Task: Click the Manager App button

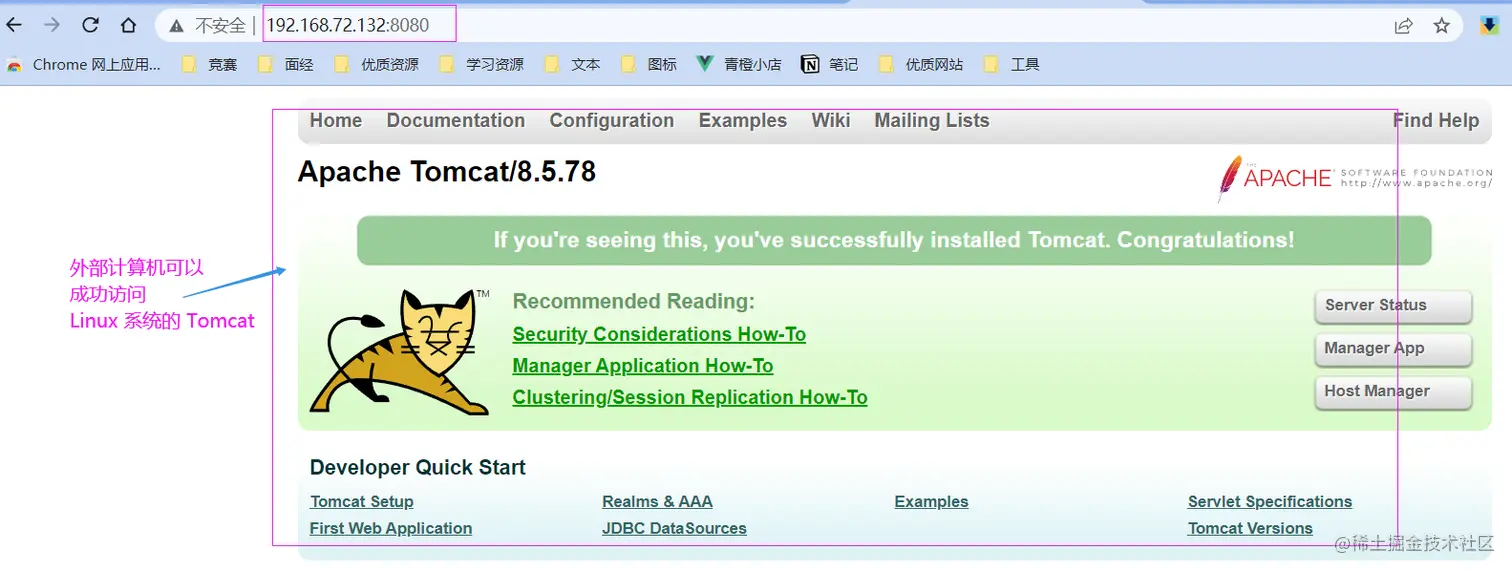Action: pos(1393,349)
